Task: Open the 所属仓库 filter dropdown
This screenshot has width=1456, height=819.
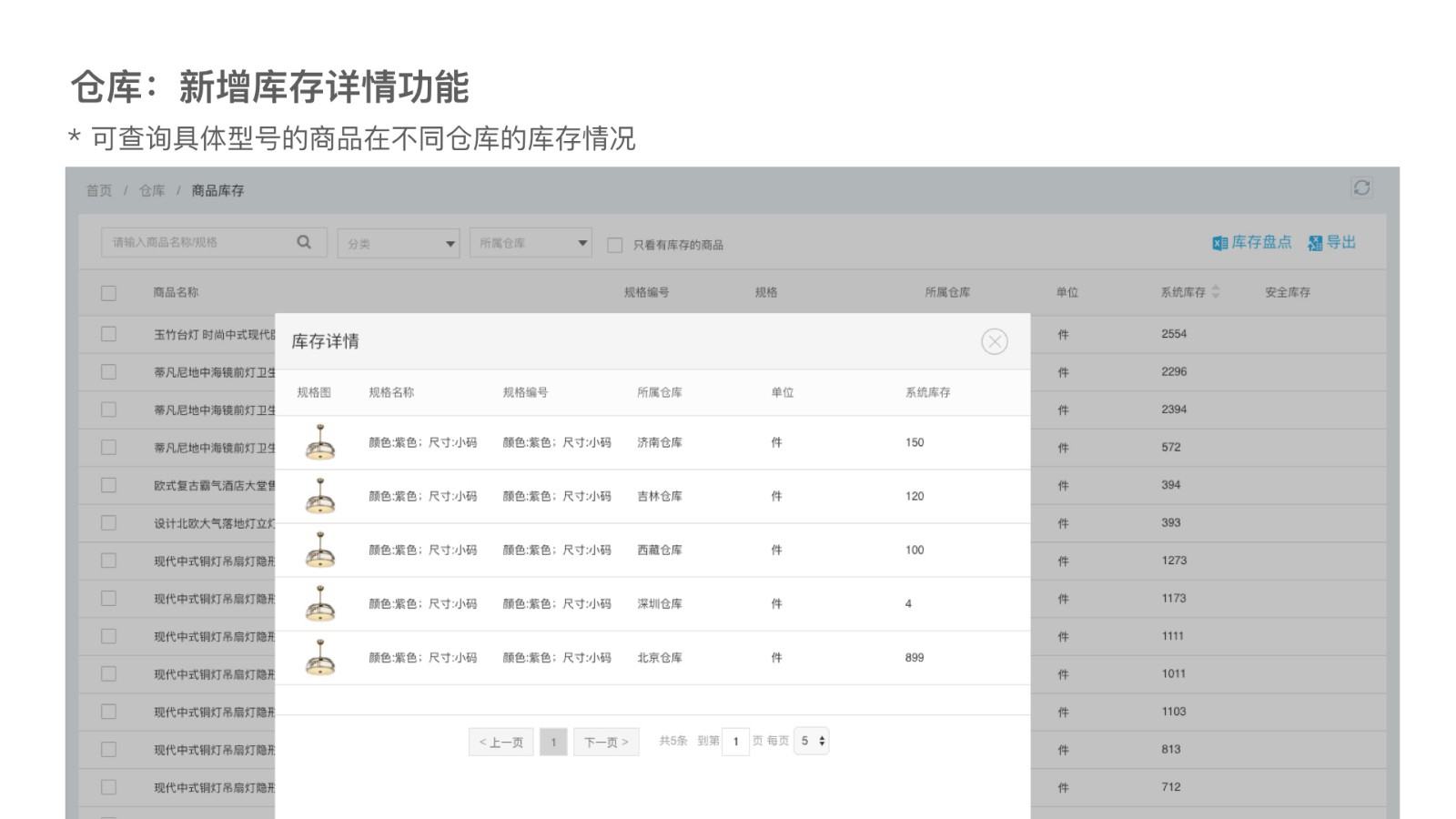Action: [531, 243]
